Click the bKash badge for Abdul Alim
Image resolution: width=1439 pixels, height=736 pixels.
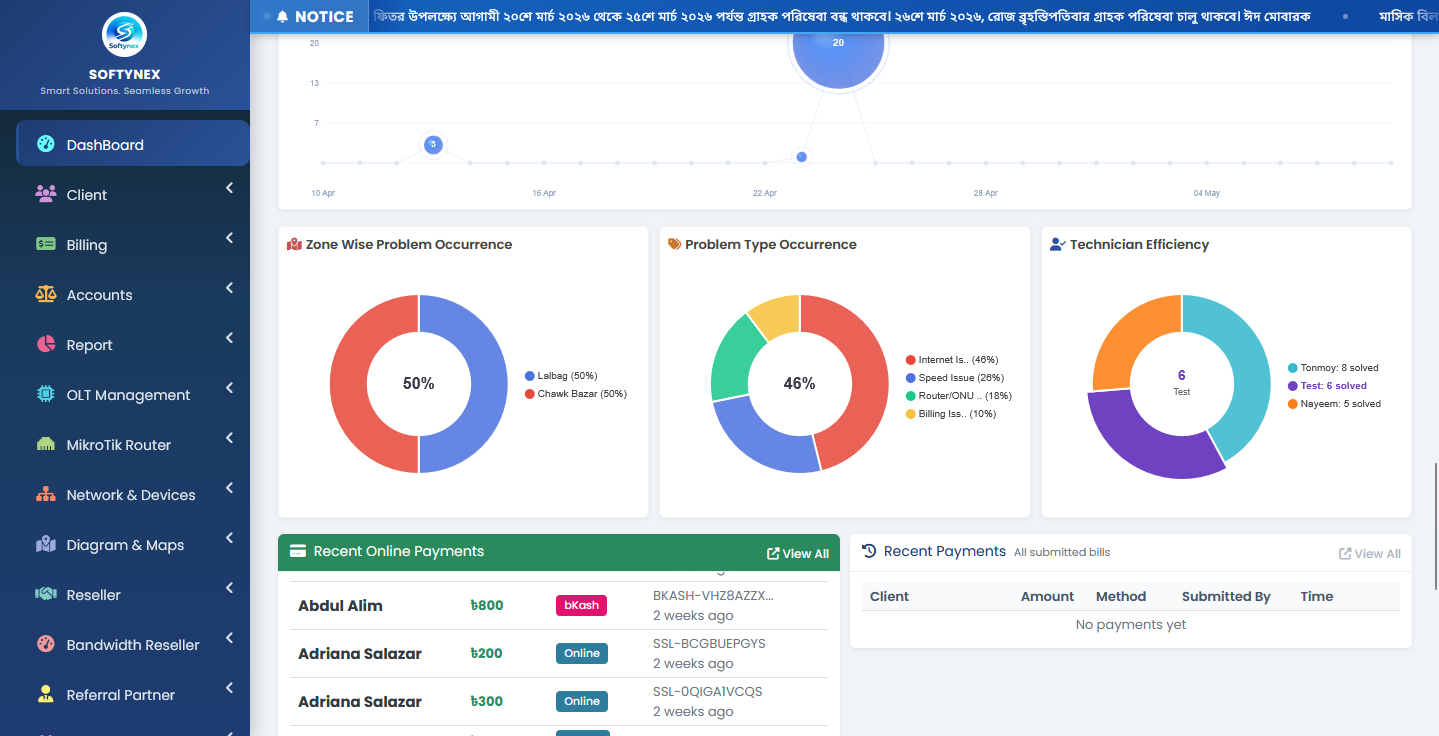[581, 605]
